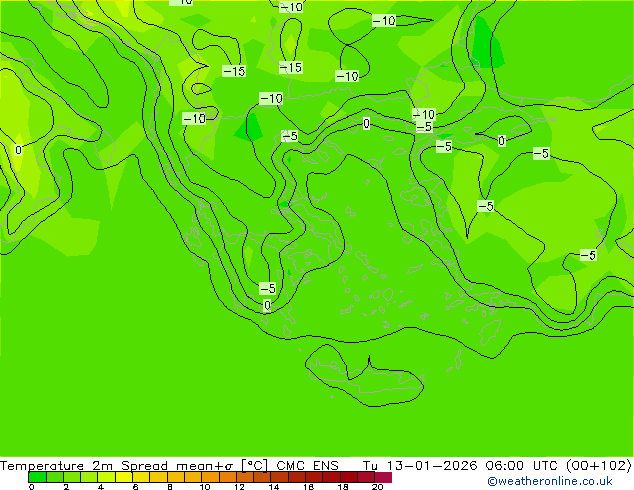Pick the orange legend swatch at value 10

point(210,477)
